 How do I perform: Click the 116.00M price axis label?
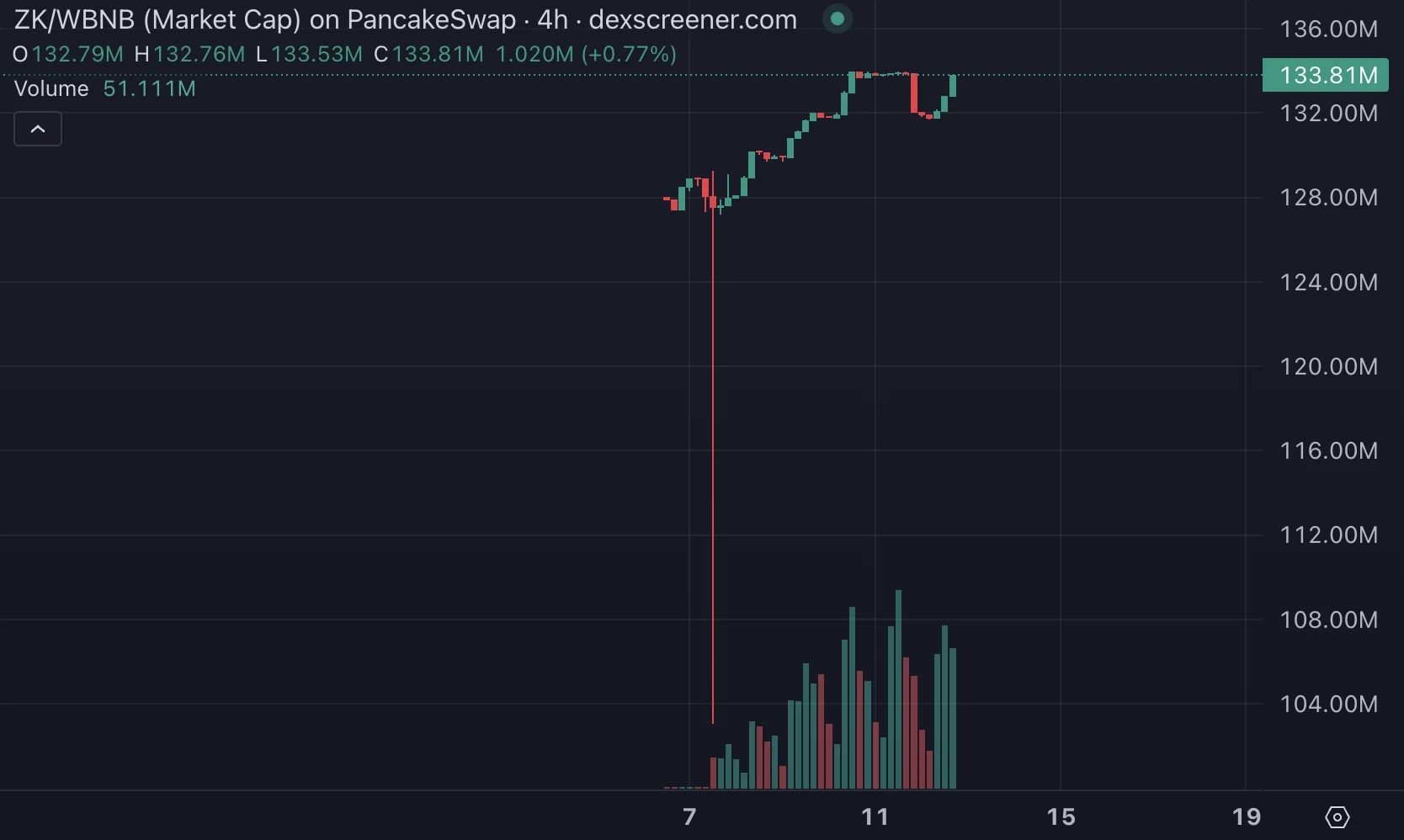tap(1329, 450)
